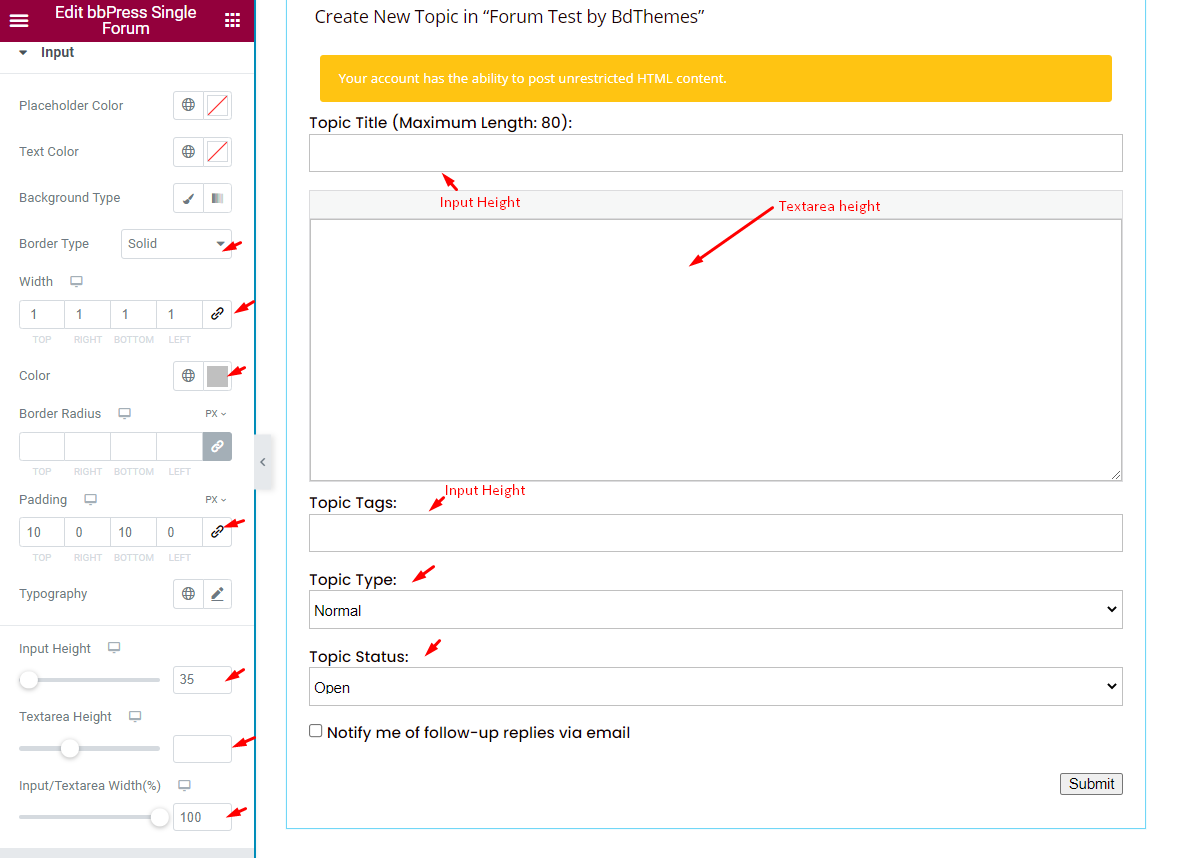Click the responsive monitor icon beside Input Height
Screen dimensions: 1197x858
coord(113,647)
